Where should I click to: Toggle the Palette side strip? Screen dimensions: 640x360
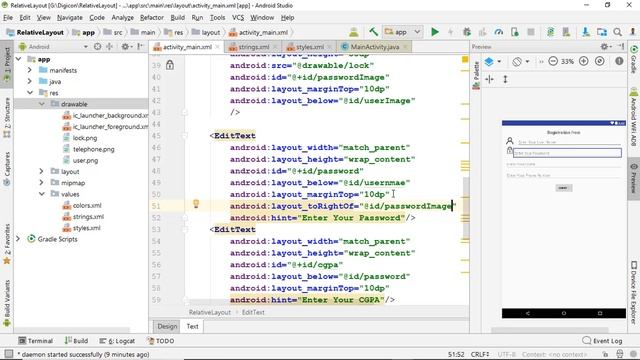[x=476, y=76]
